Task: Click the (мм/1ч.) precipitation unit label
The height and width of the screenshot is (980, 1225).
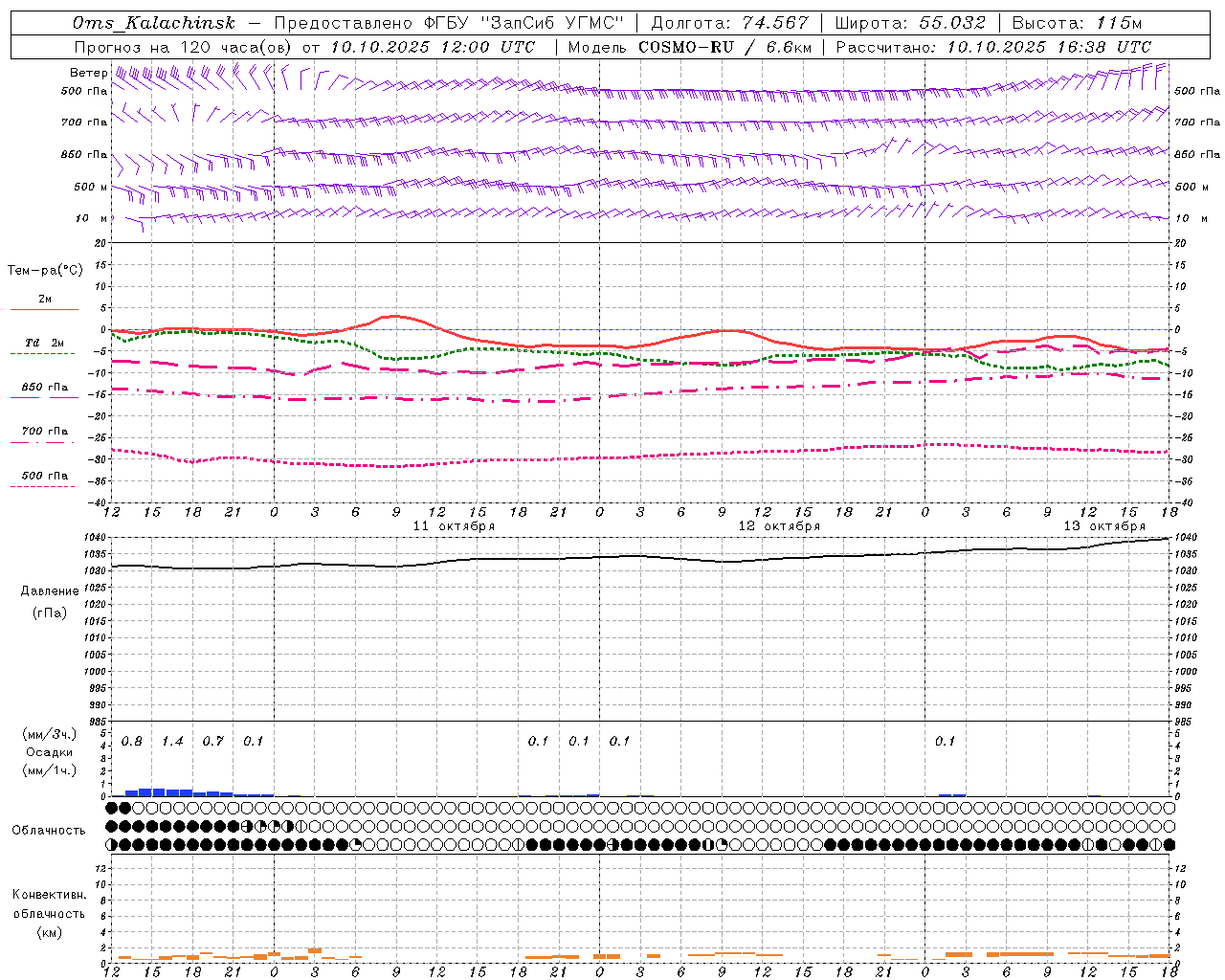Action: click(49, 769)
